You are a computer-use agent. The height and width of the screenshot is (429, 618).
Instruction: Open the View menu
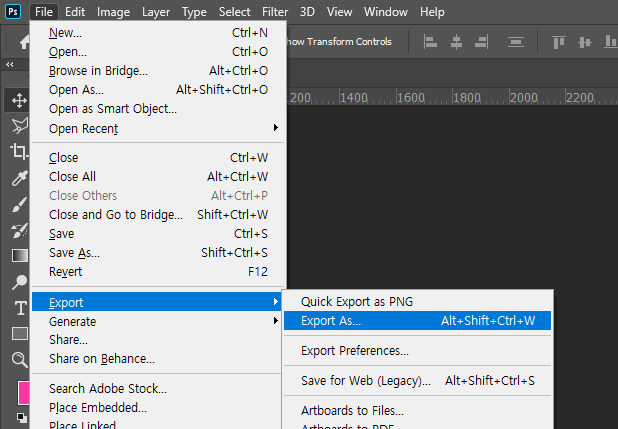point(339,12)
